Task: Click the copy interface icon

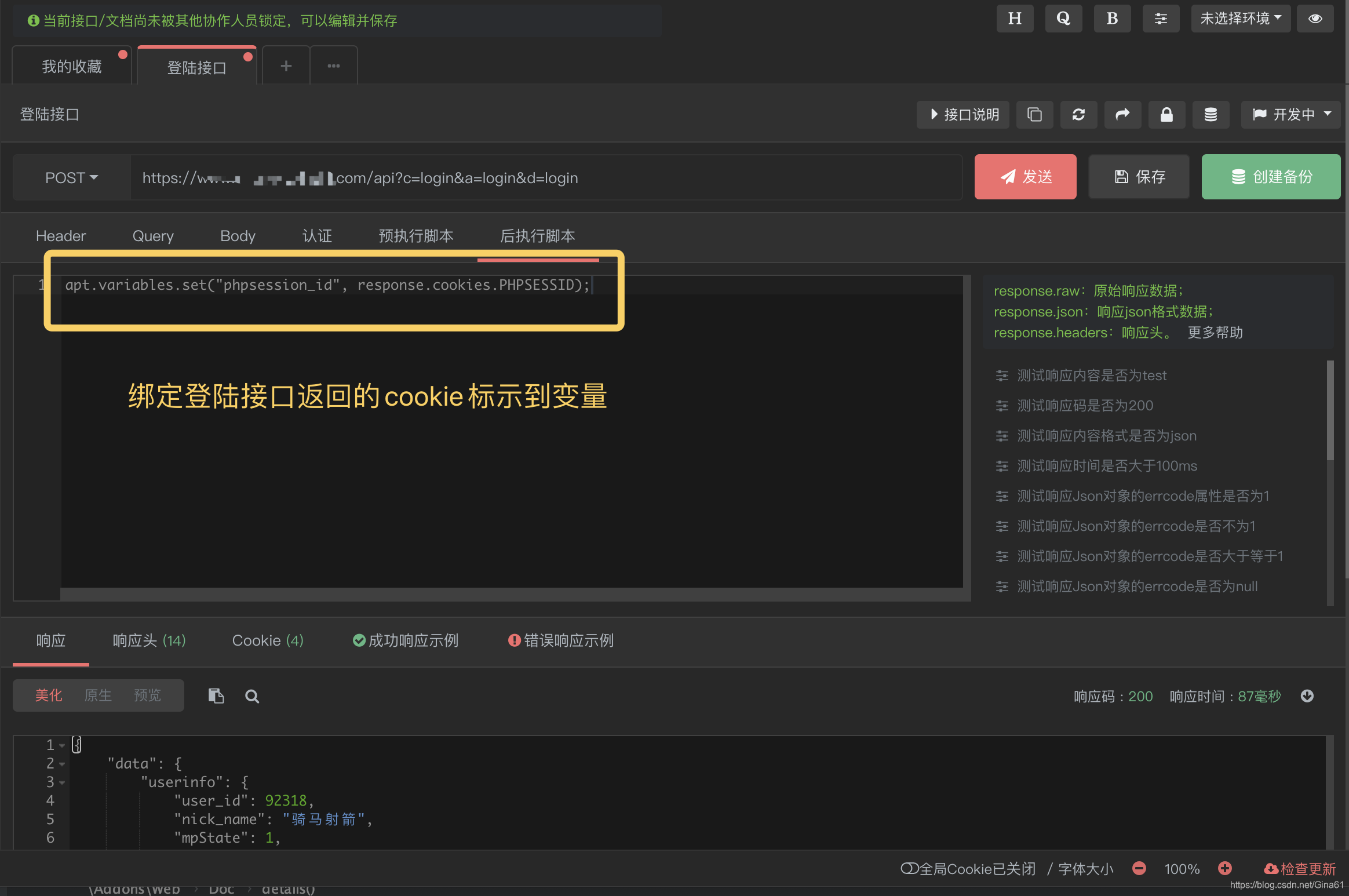Action: click(1034, 114)
